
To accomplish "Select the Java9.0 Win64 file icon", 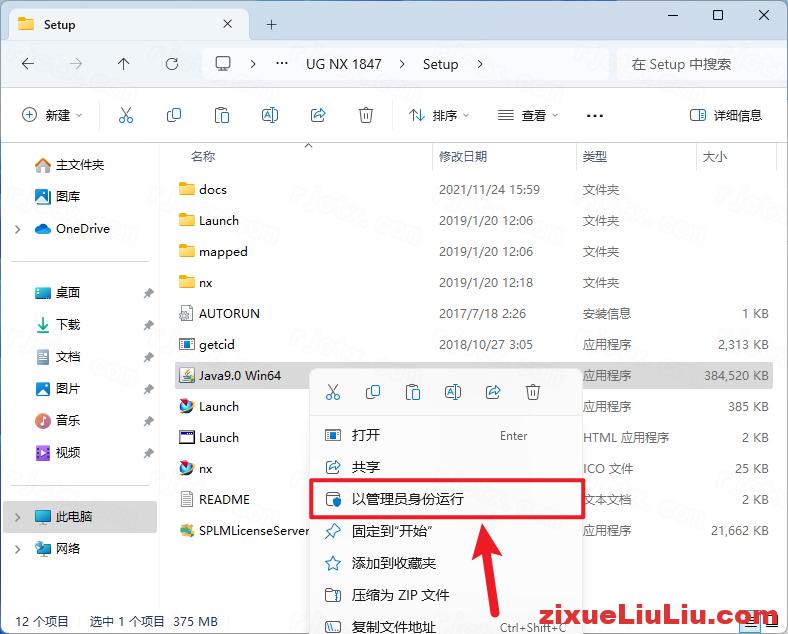I will (x=187, y=375).
